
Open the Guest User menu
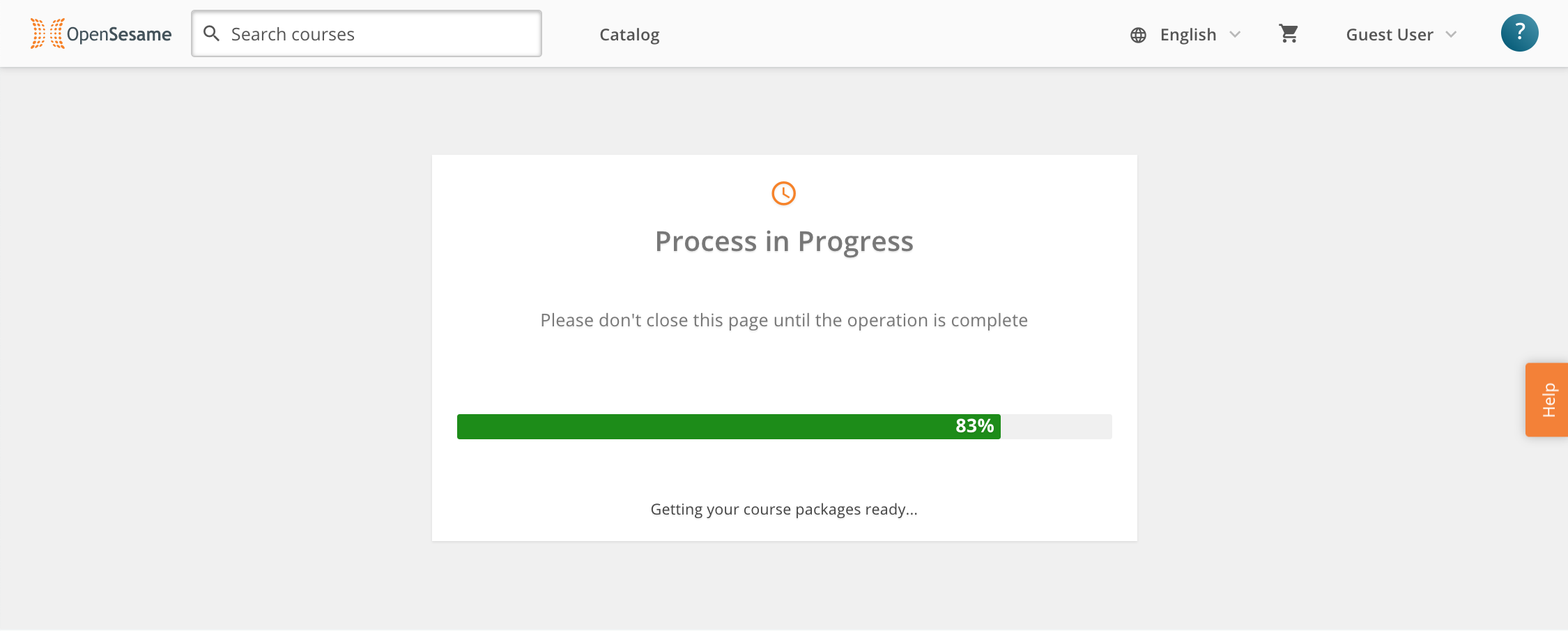1401,35
